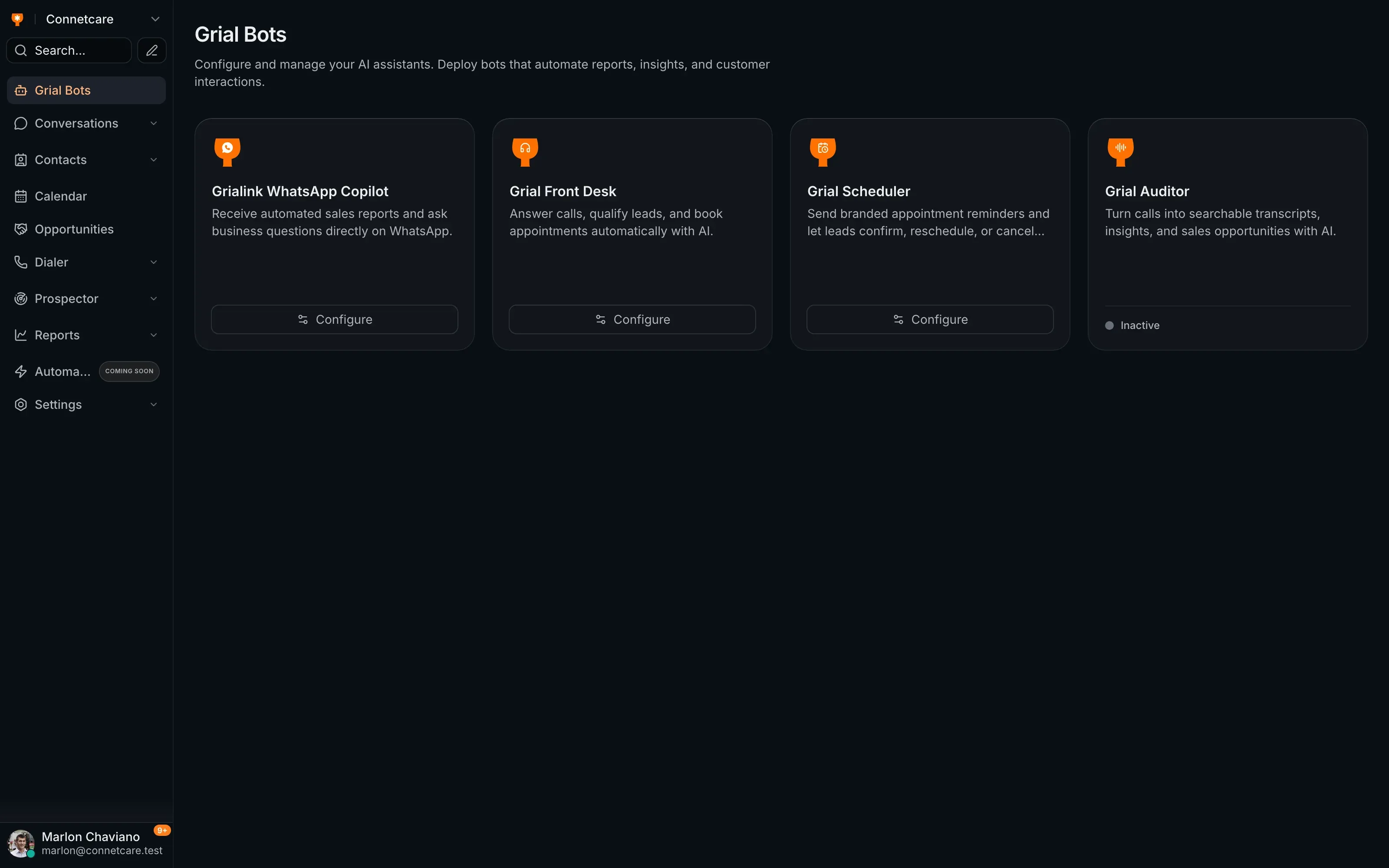The height and width of the screenshot is (868, 1389).
Task: Click the 9+ notifications badge
Action: pos(162,831)
